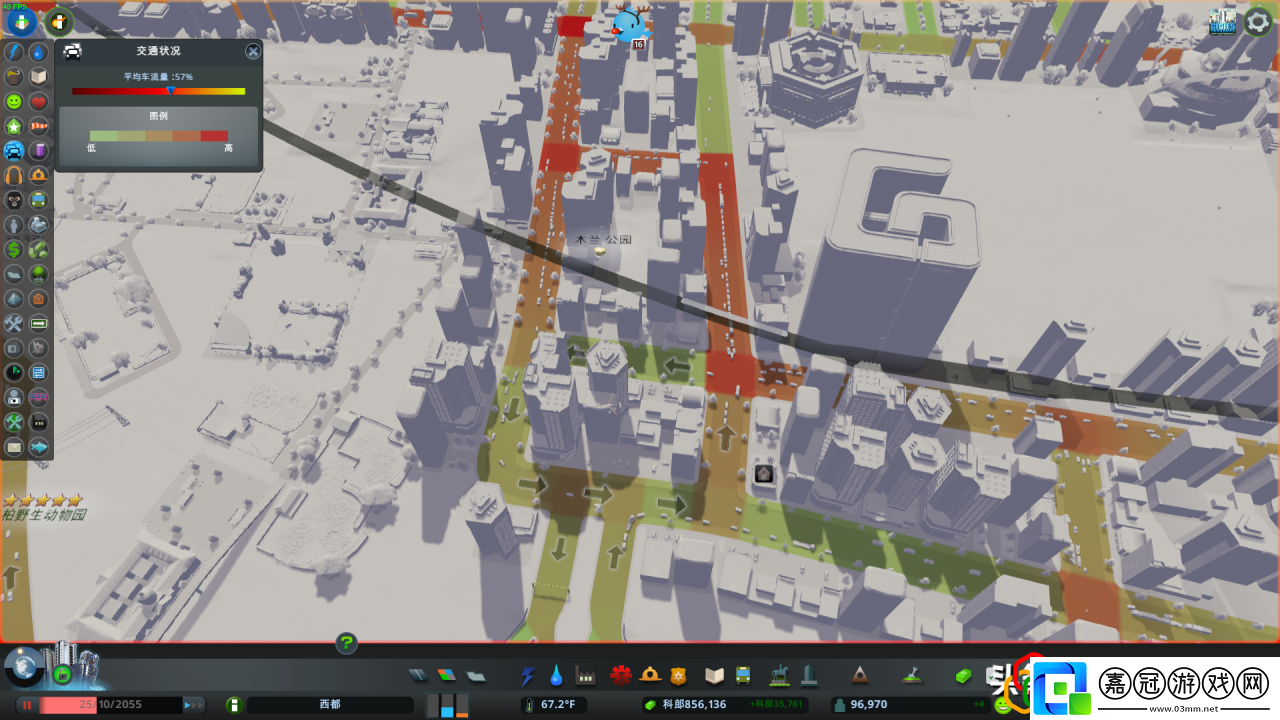This screenshot has width=1280, height=720.
Task: Open the city info button beside city name
Action: coord(234,705)
